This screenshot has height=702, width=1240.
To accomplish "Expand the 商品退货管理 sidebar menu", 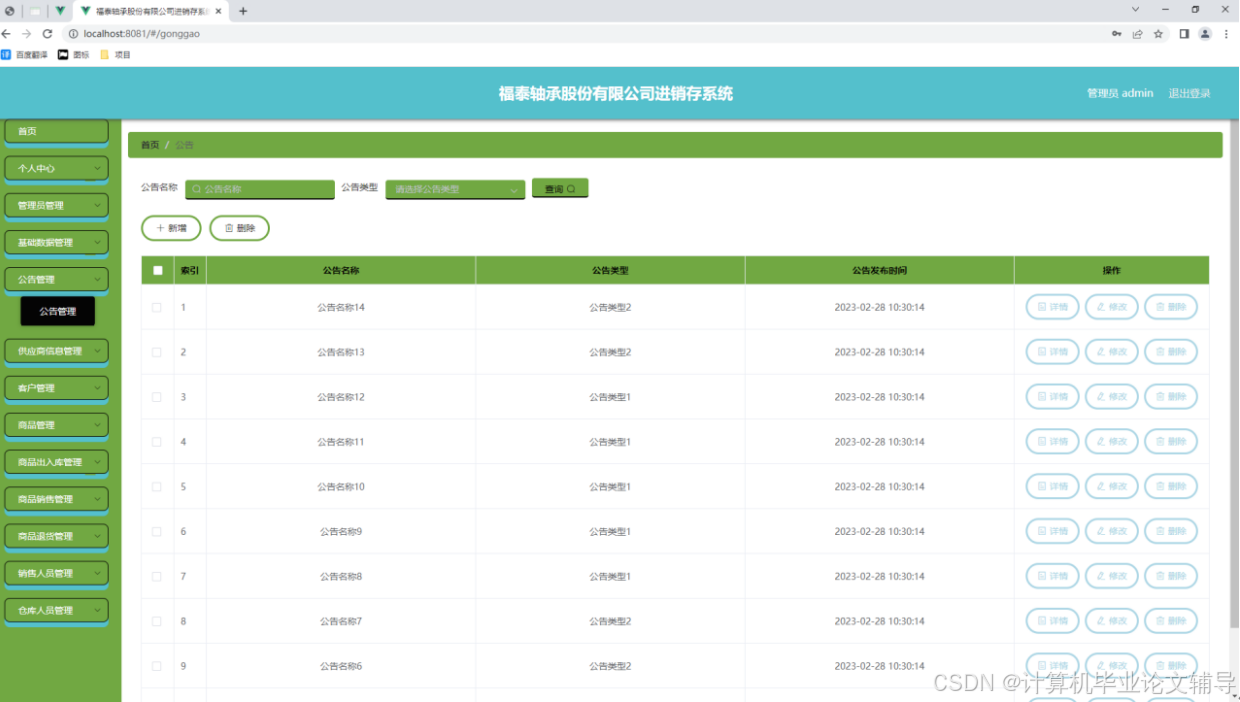I will coord(56,536).
